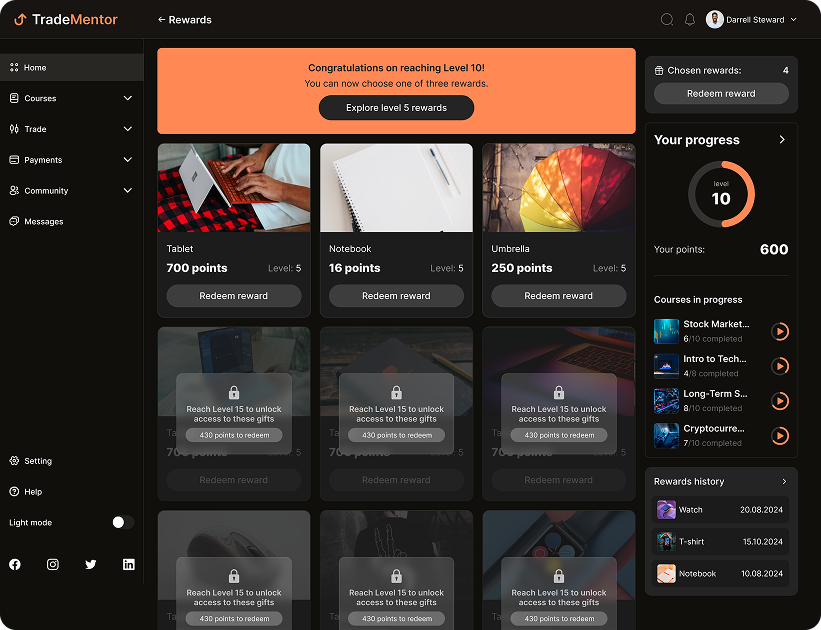The image size is (821, 630).
Task: Click the Home grid icon in sidebar
Action: coord(14,68)
